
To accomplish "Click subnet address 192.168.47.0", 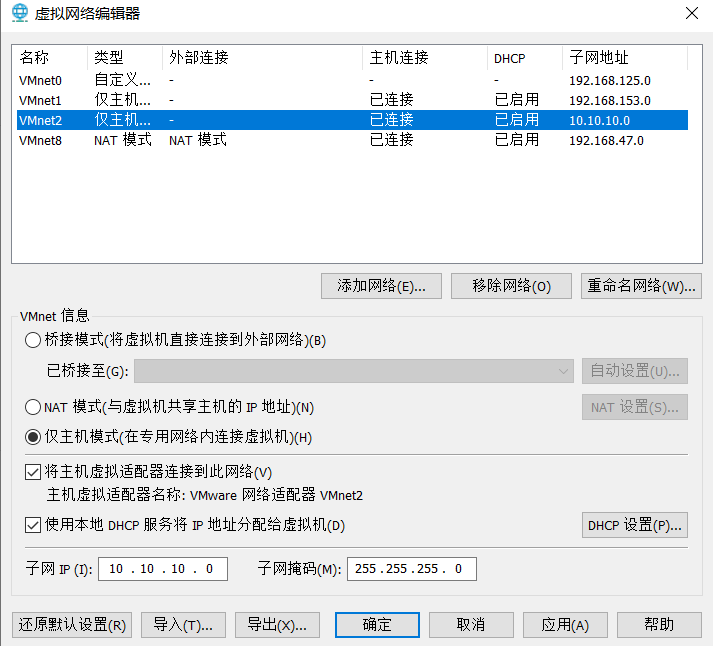I will [x=606, y=140].
